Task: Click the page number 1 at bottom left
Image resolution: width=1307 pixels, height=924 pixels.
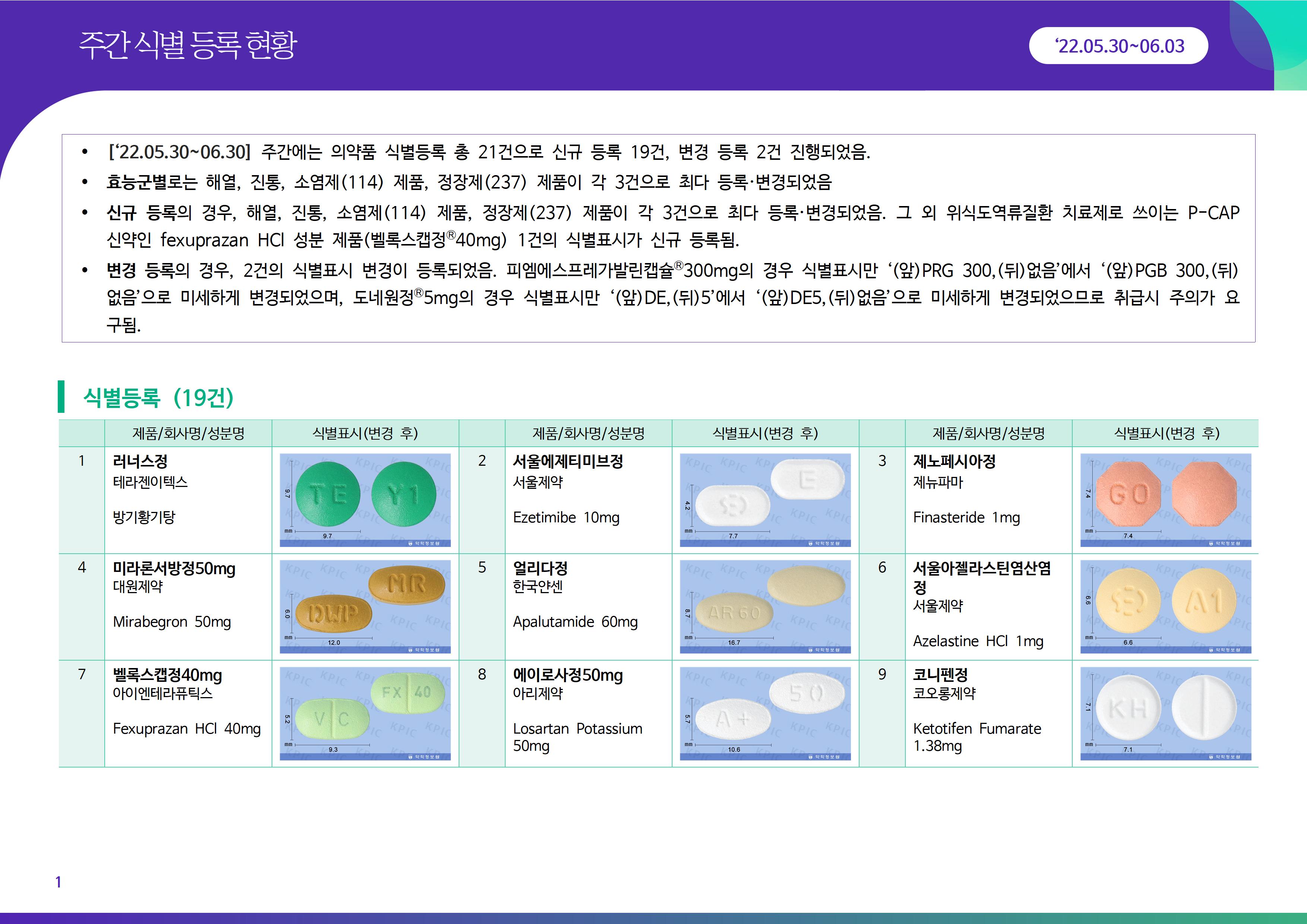Action: click(x=57, y=882)
